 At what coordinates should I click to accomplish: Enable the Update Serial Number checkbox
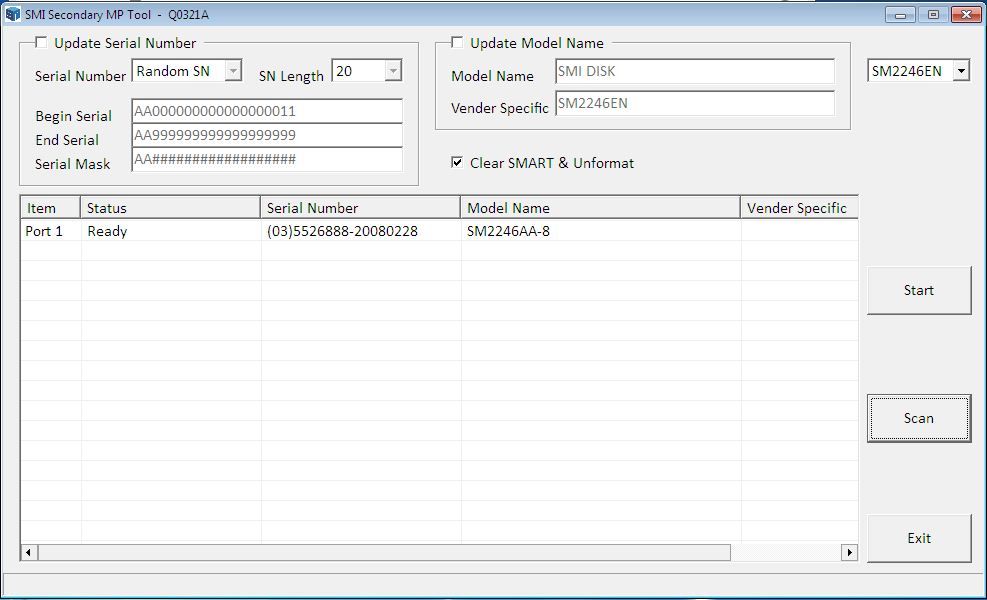pos(41,42)
